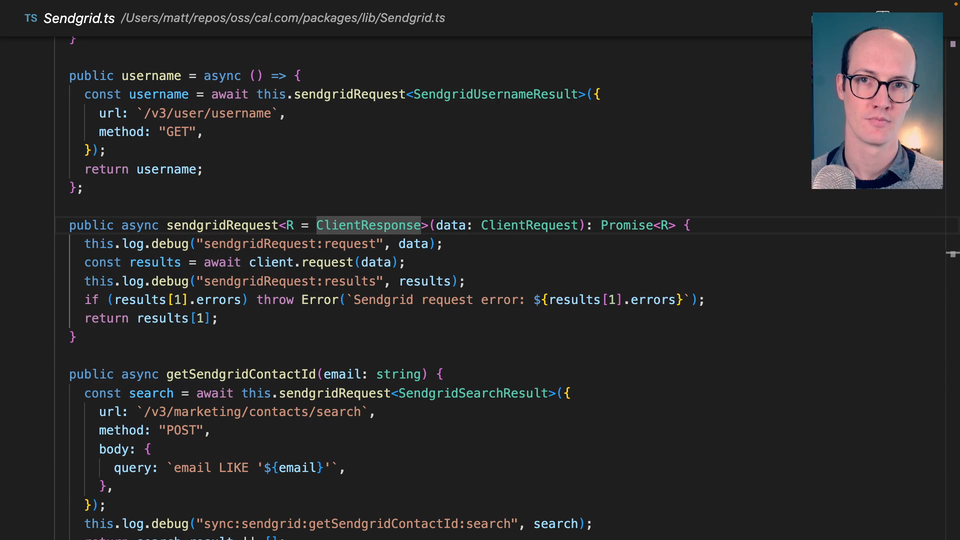The image size is (960, 540).
Task: Click the `/v3/marketing/contacts/search` URL string
Action: click(x=255, y=412)
